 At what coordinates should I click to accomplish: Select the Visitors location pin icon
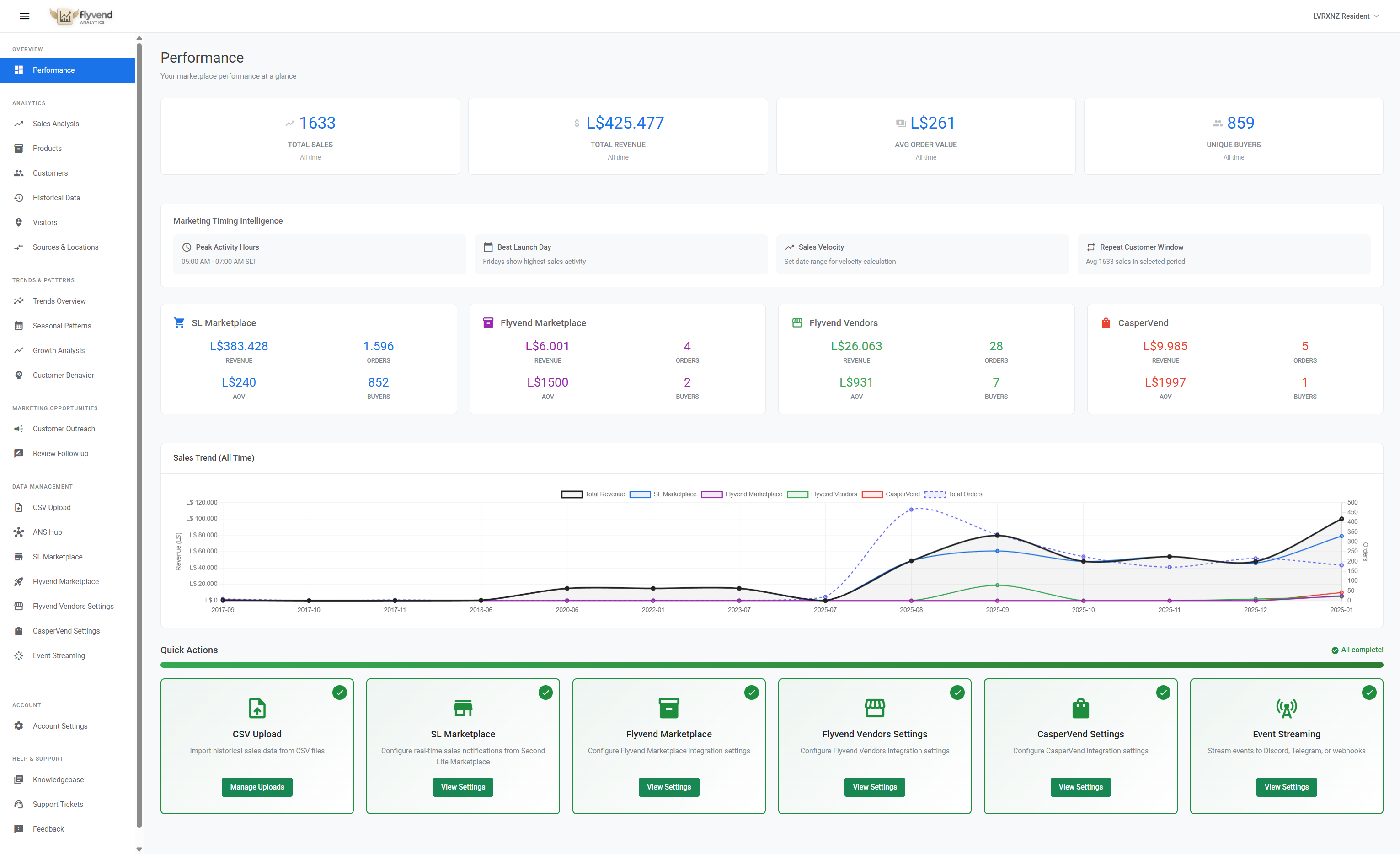pos(19,222)
